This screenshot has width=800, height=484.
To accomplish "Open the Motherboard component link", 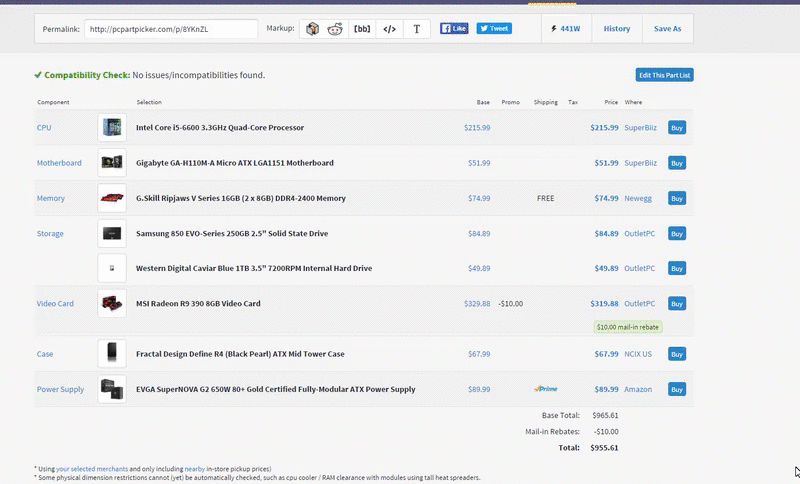I will 59,163.
